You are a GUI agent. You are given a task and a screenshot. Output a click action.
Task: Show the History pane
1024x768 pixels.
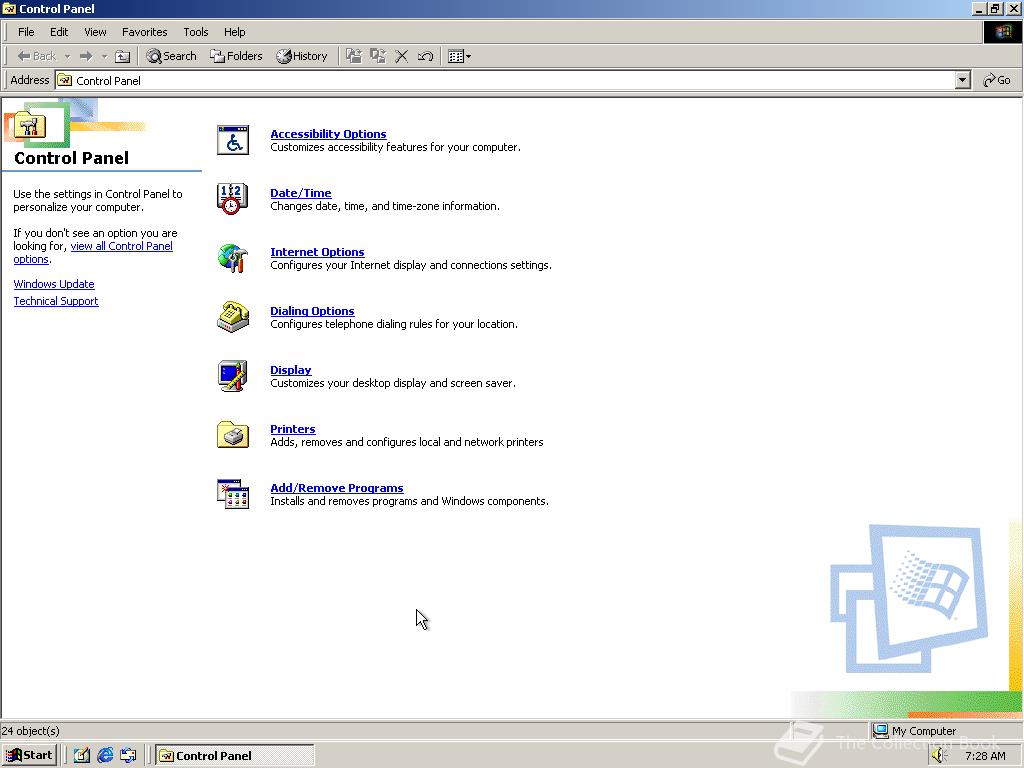[302, 56]
